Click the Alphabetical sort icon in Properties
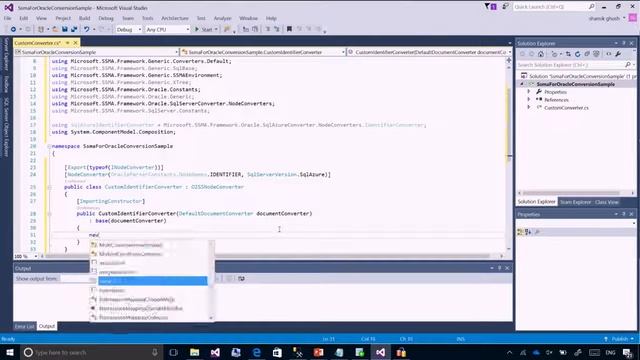Viewport: 640px width, 360px height. (528, 232)
